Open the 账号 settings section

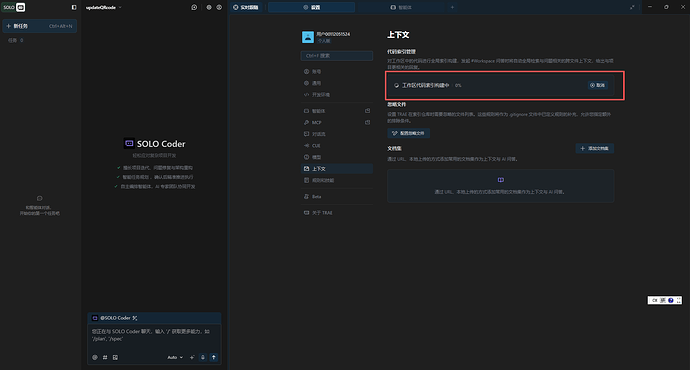click(x=337, y=72)
